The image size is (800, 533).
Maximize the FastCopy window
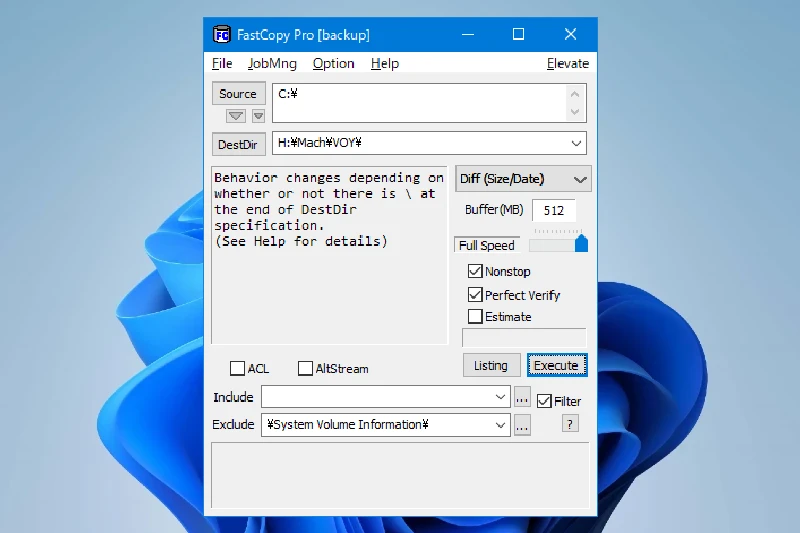coord(518,35)
